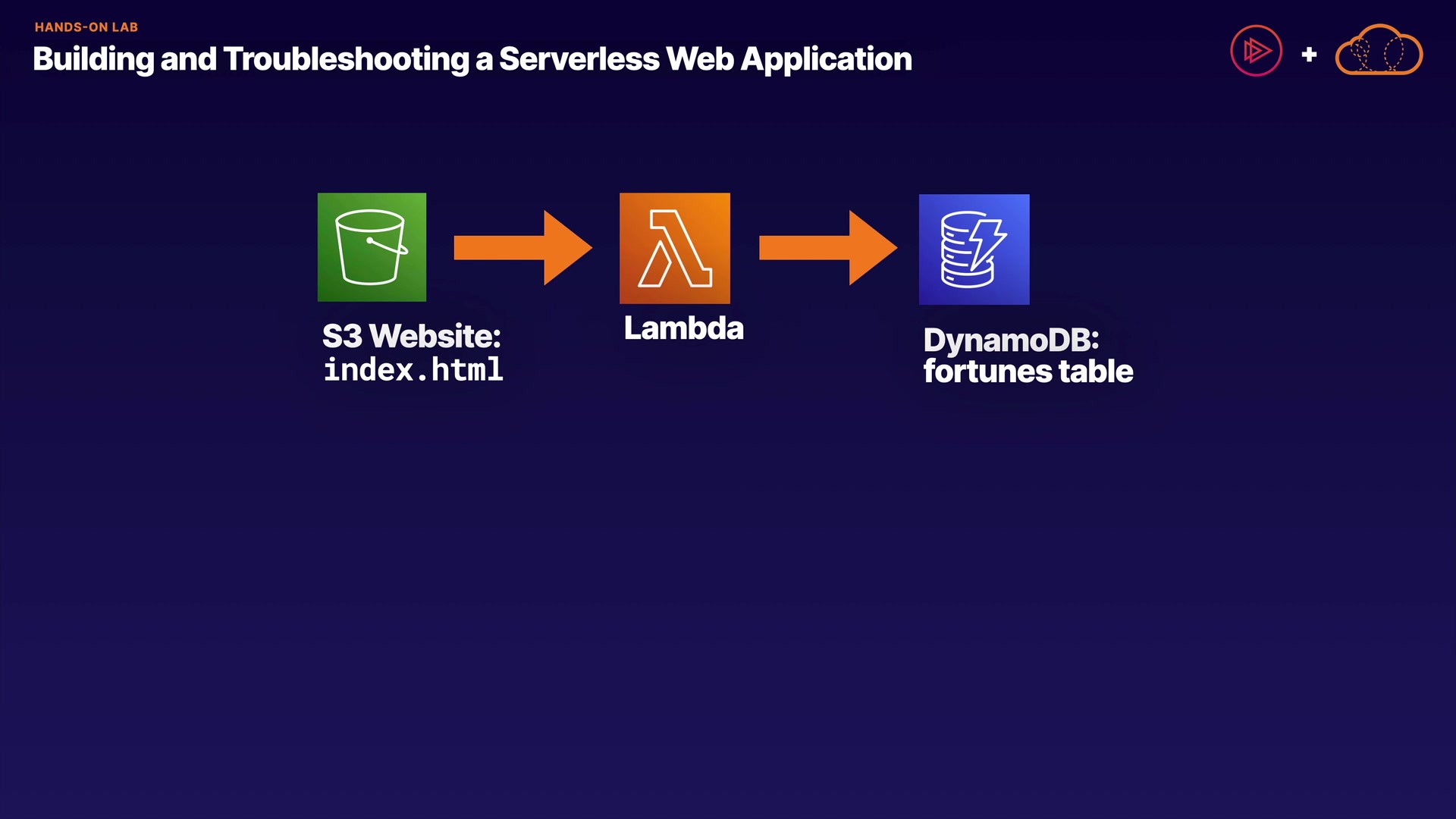
Task: Click the fortunes table text
Action: pos(1028,372)
